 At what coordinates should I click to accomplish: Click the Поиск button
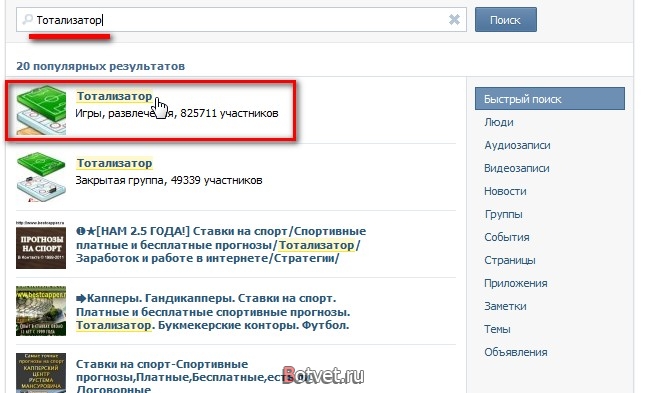pyautogui.click(x=505, y=20)
